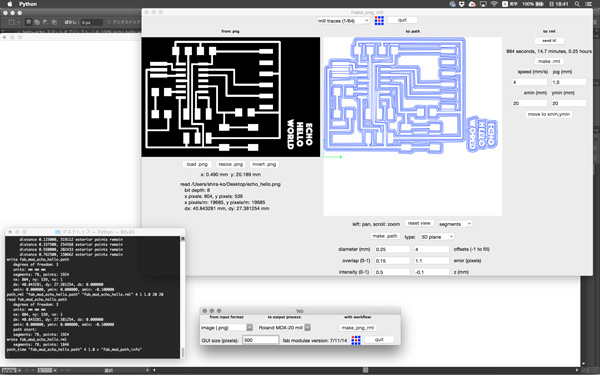Open the Apple menu
Image resolution: width=600 pixels, height=375 pixels.
click(x=10, y=4)
